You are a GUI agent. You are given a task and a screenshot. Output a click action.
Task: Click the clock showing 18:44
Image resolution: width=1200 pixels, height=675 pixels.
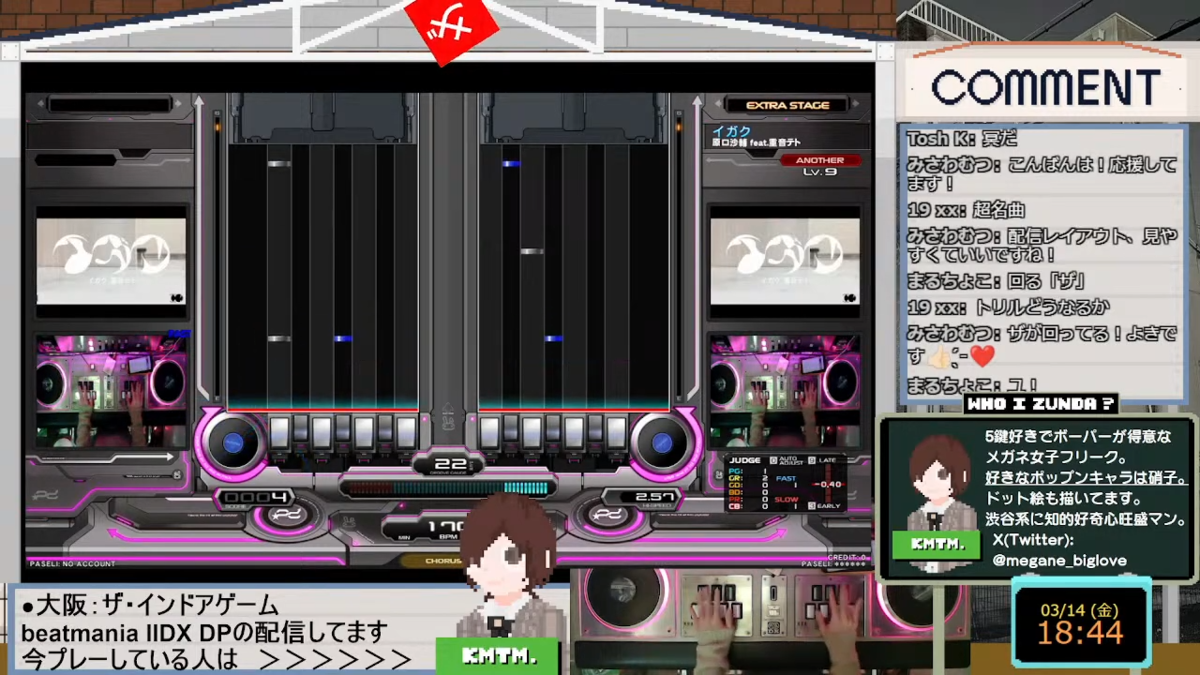[1079, 632]
